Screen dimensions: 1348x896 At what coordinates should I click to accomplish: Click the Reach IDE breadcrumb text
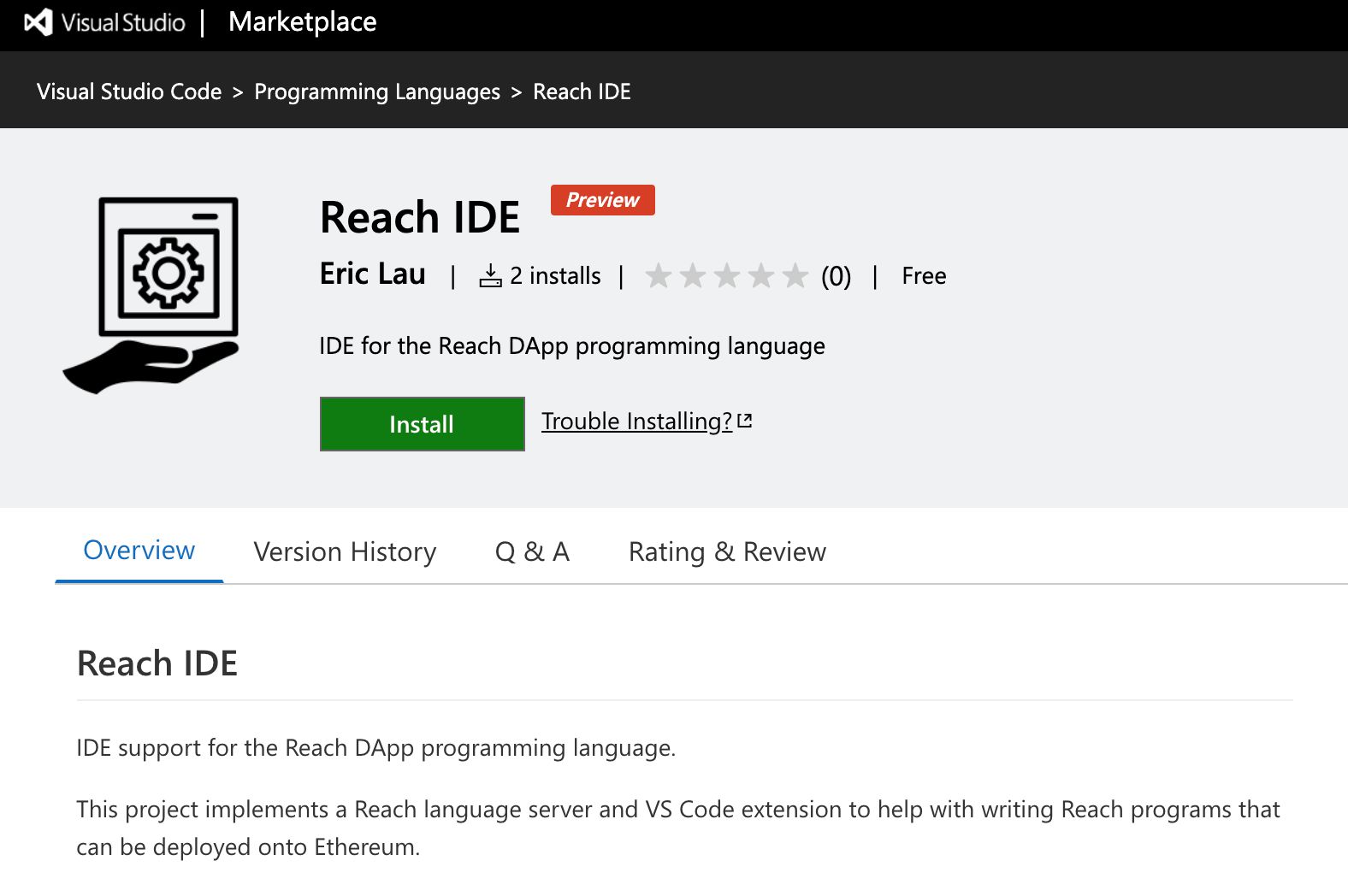click(582, 91)
